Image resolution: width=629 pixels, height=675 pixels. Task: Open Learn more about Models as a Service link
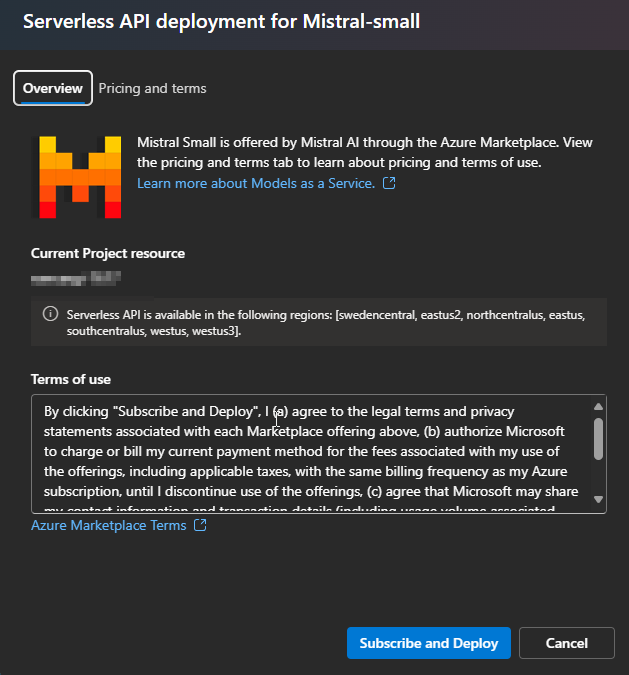pyautogui.click(x=256, y=183)
